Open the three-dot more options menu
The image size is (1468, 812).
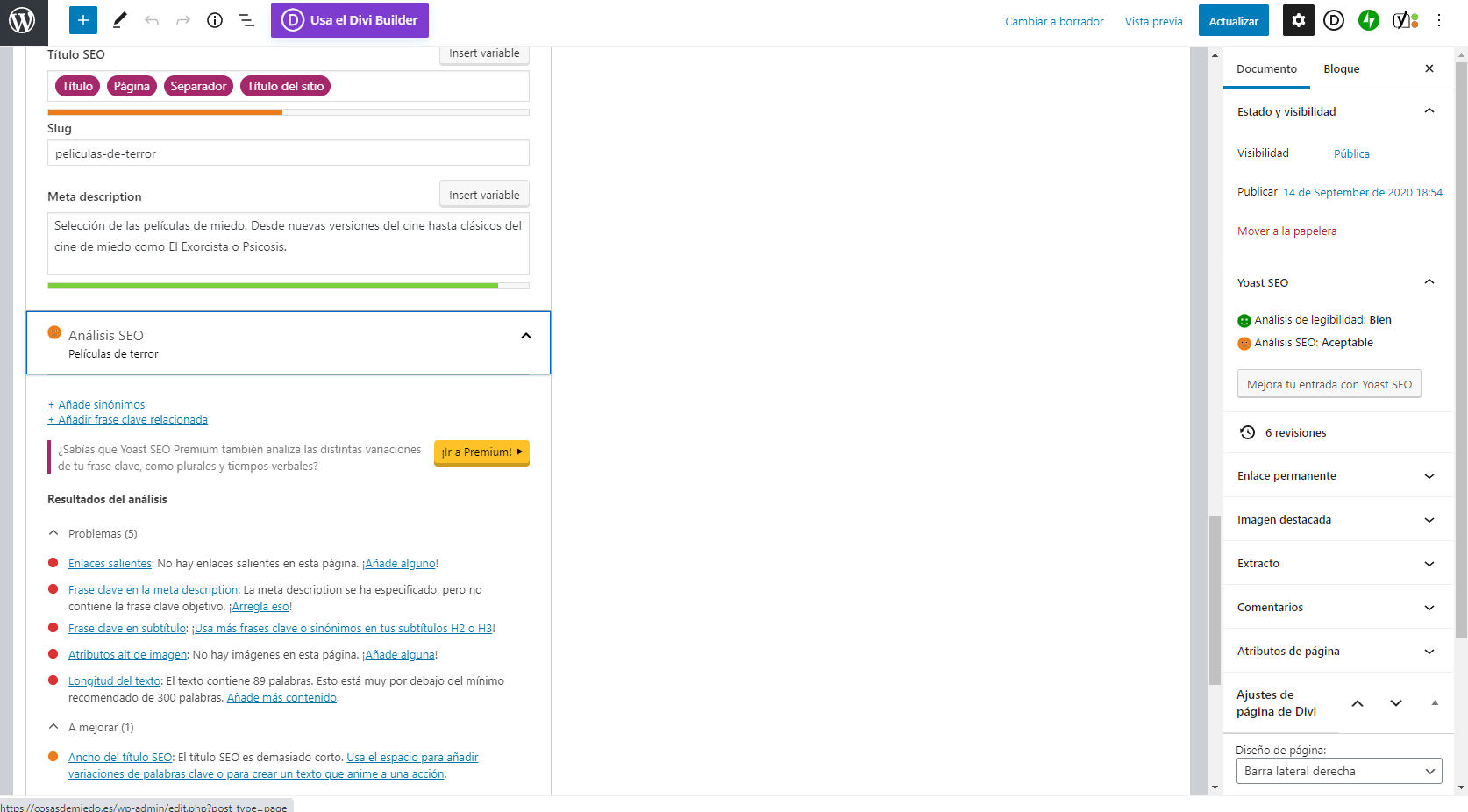pyautogui.click(x=1439, y=20)
